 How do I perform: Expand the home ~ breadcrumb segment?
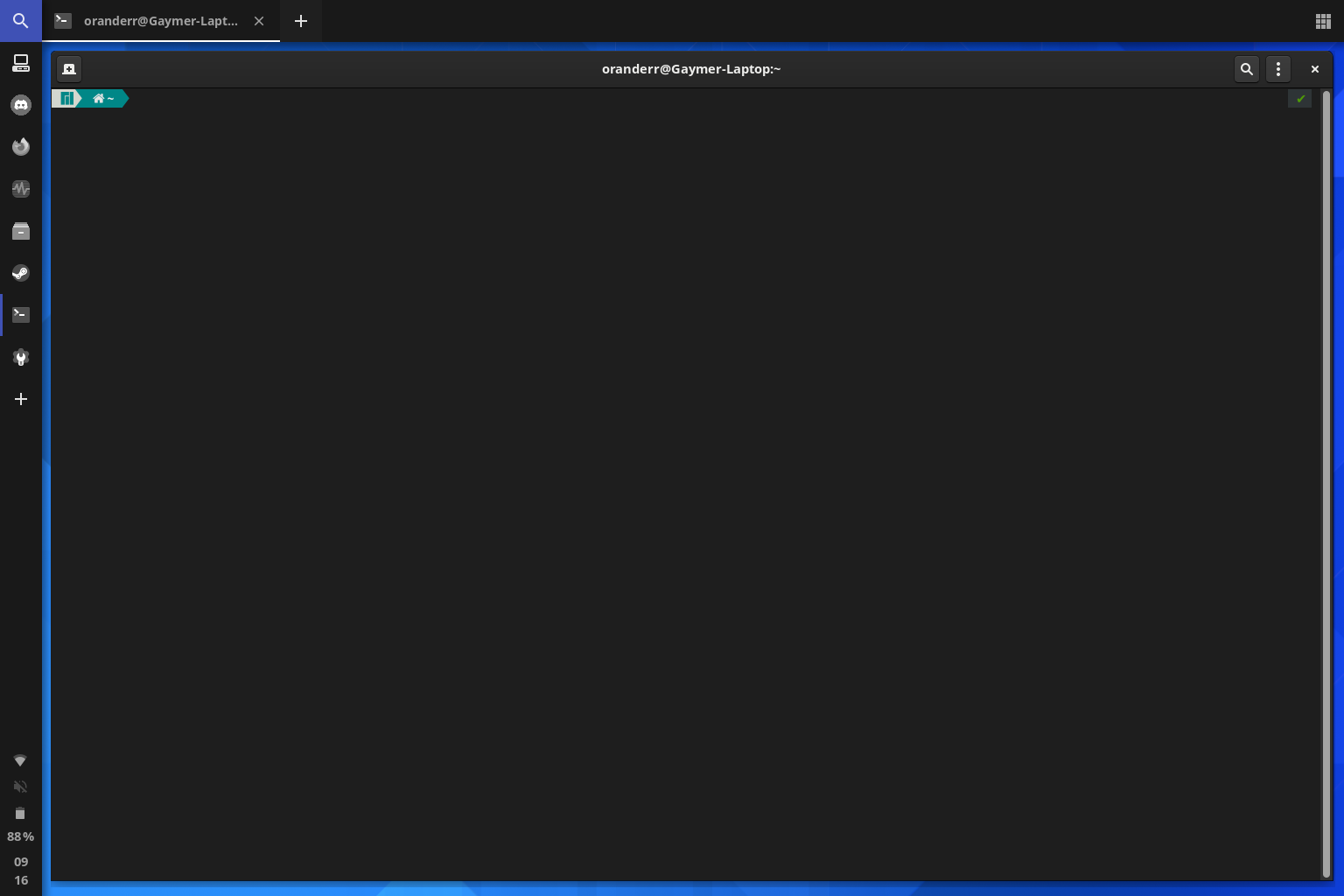coord(102,98)
